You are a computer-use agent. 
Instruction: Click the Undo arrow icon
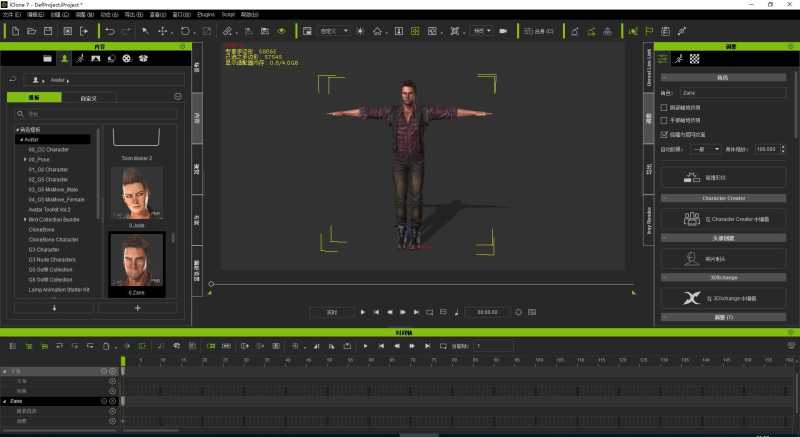(x=109, y=31)
